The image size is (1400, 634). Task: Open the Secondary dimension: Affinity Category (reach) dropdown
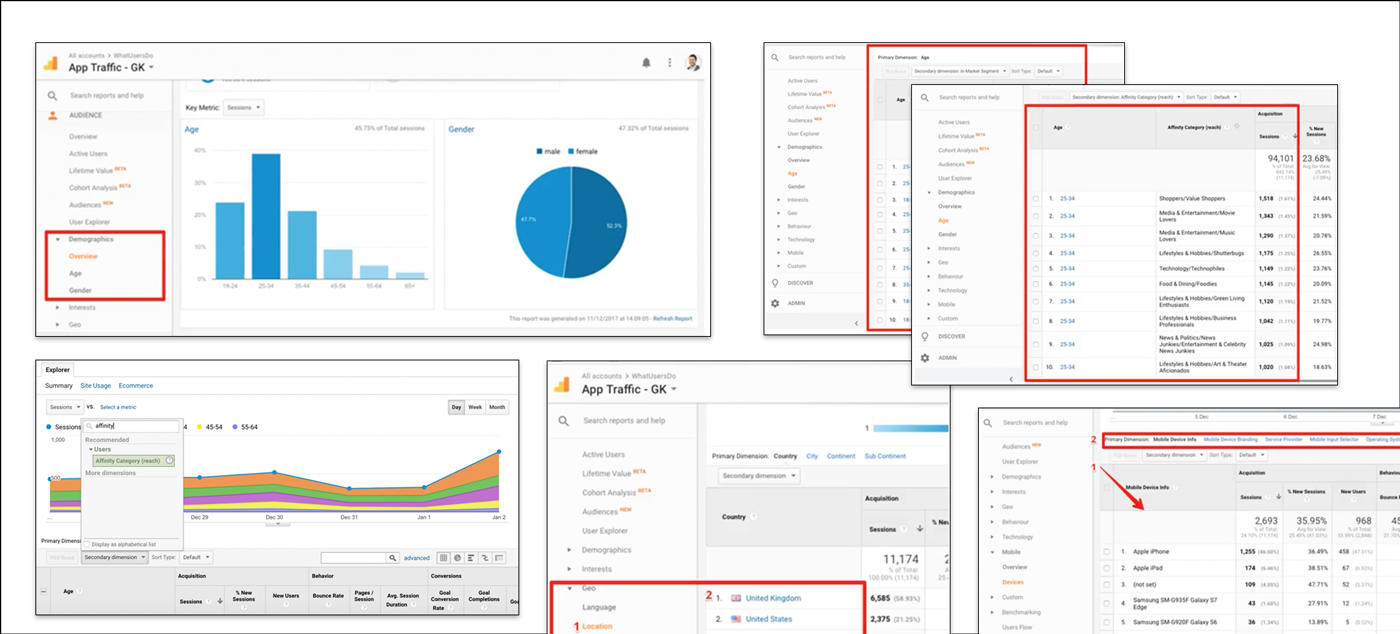tap(1124, 97)
